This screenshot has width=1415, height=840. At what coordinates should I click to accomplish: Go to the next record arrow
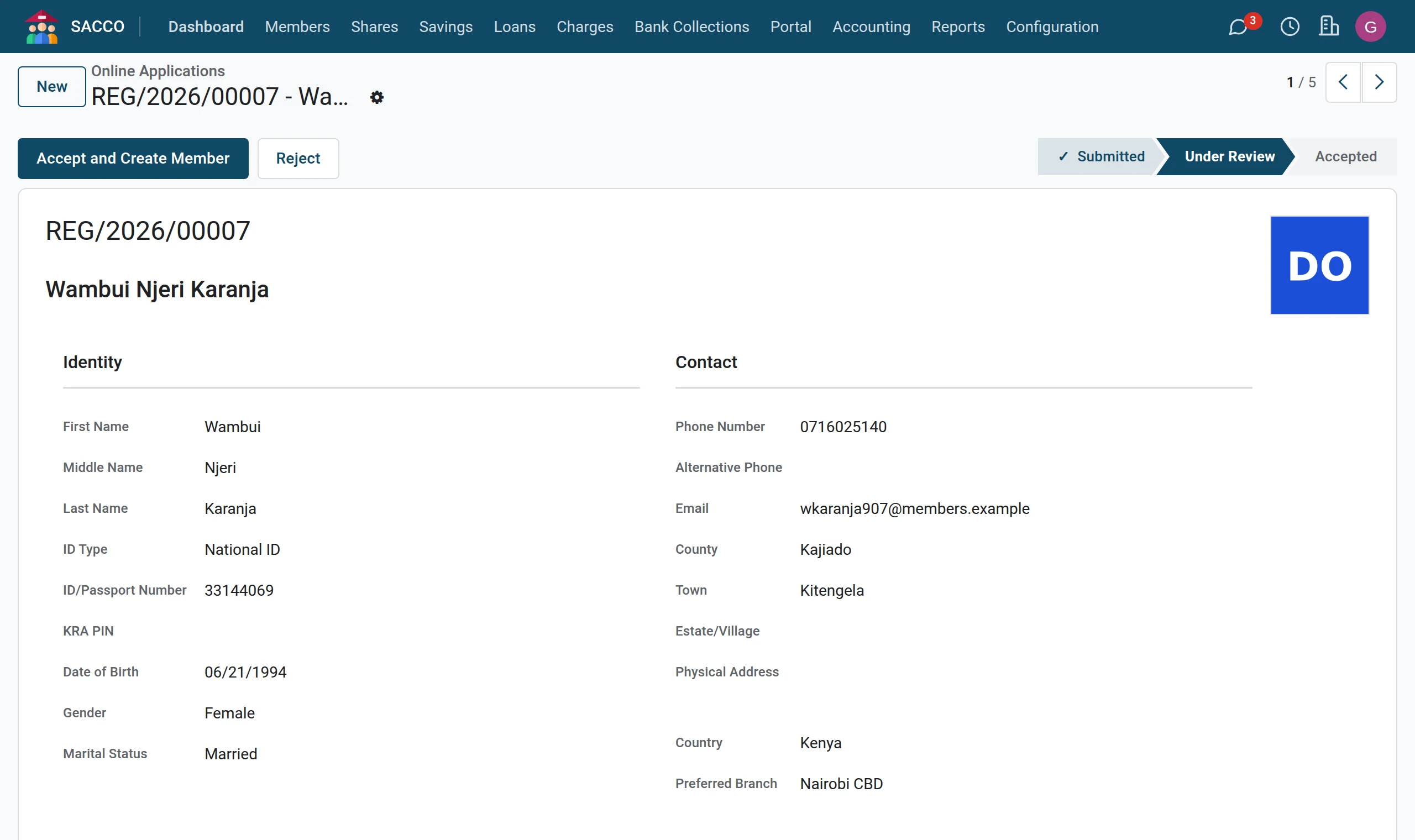coord(1379,82)
